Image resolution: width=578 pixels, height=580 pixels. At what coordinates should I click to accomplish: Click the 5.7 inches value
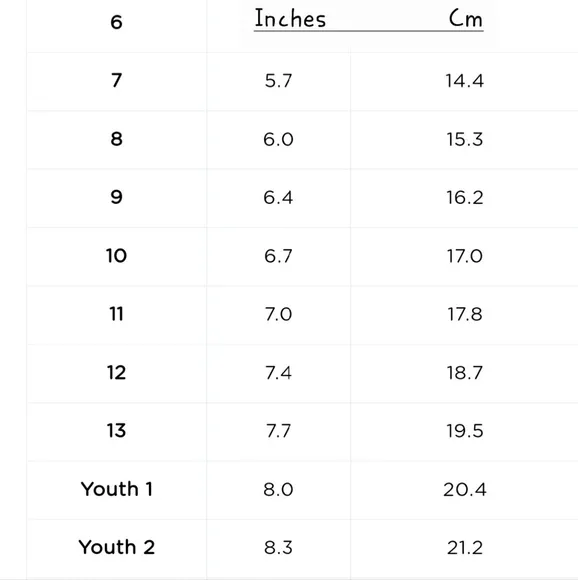coord(278,81)
